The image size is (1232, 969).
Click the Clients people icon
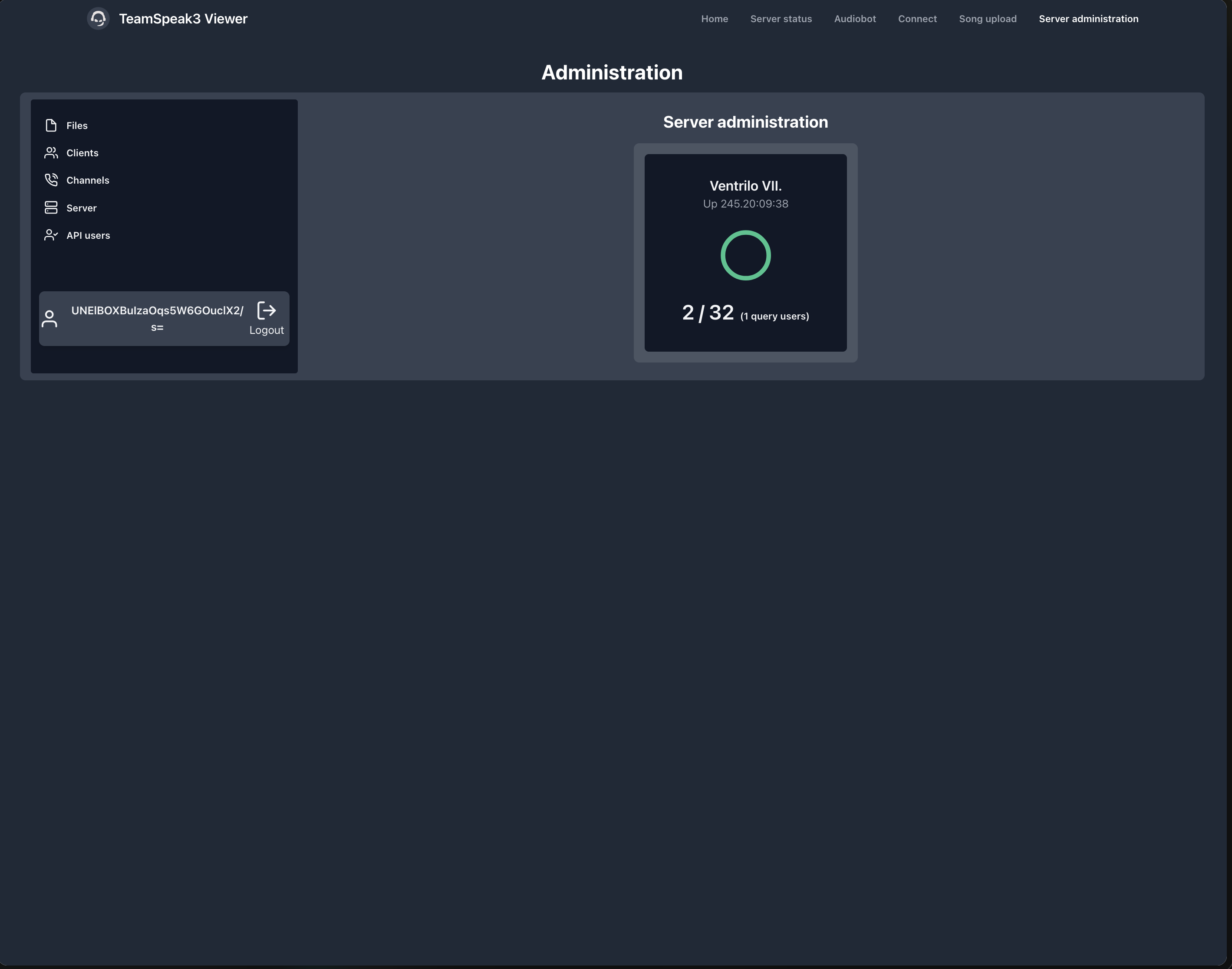[x=51, y=153]
